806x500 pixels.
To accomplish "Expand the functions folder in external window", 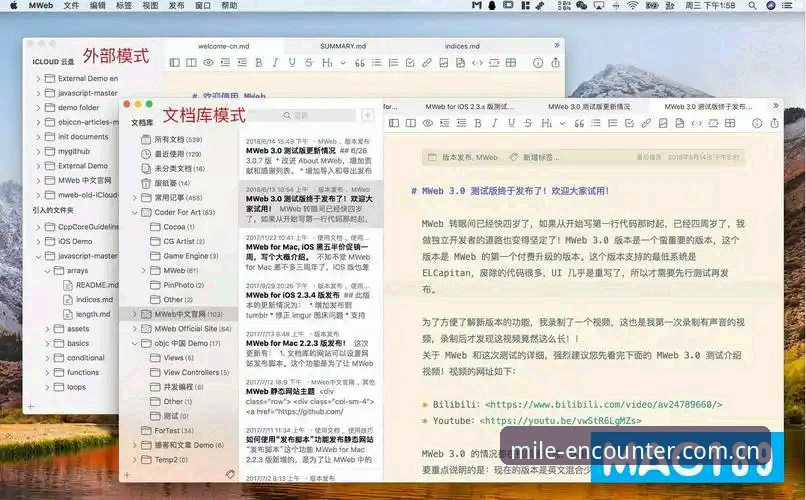I will [47, 373].
